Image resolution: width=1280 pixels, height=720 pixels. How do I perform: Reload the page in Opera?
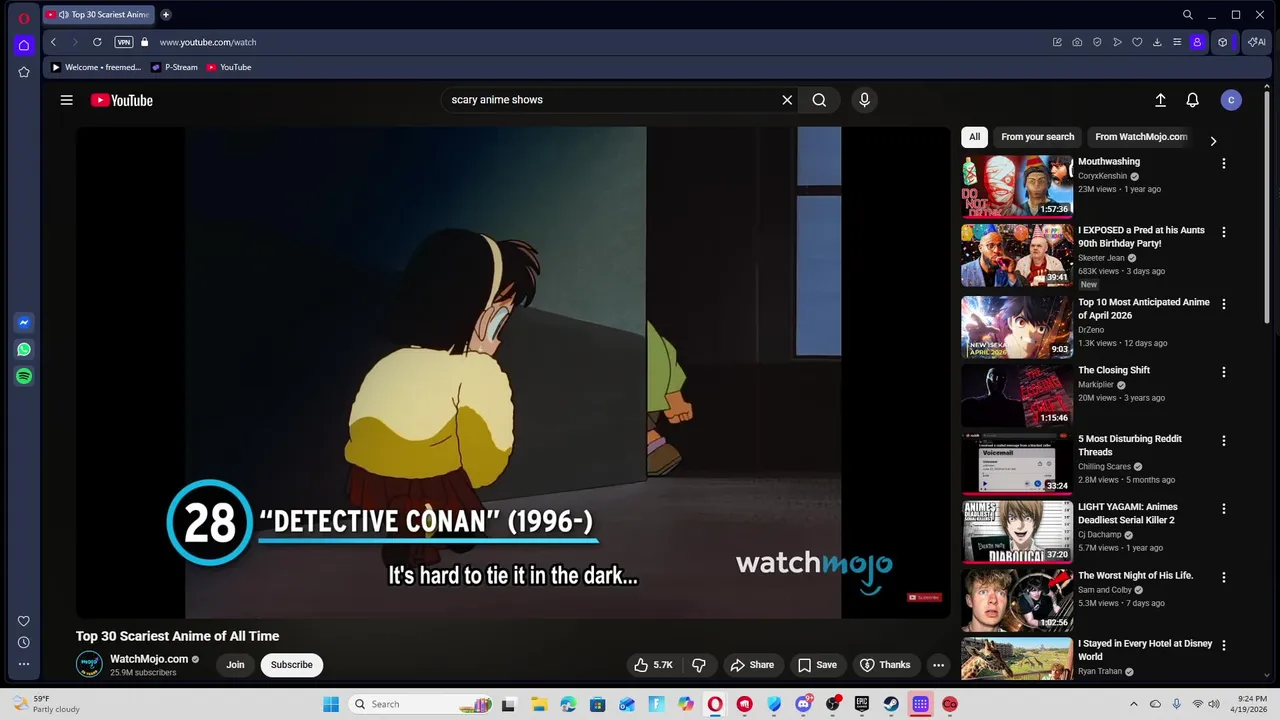[x=97, y=42]
